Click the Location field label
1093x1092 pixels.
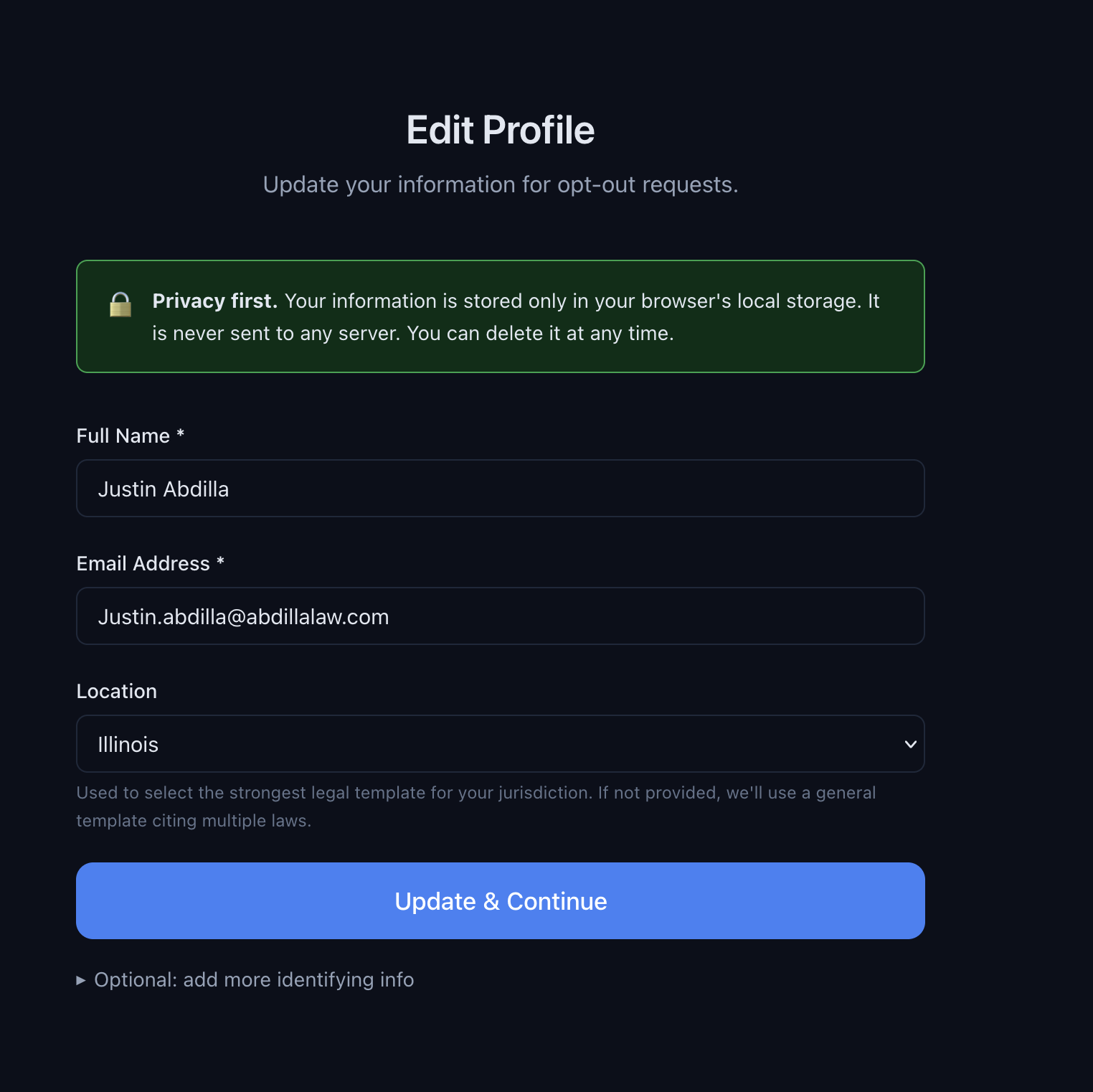coord(116,691)
